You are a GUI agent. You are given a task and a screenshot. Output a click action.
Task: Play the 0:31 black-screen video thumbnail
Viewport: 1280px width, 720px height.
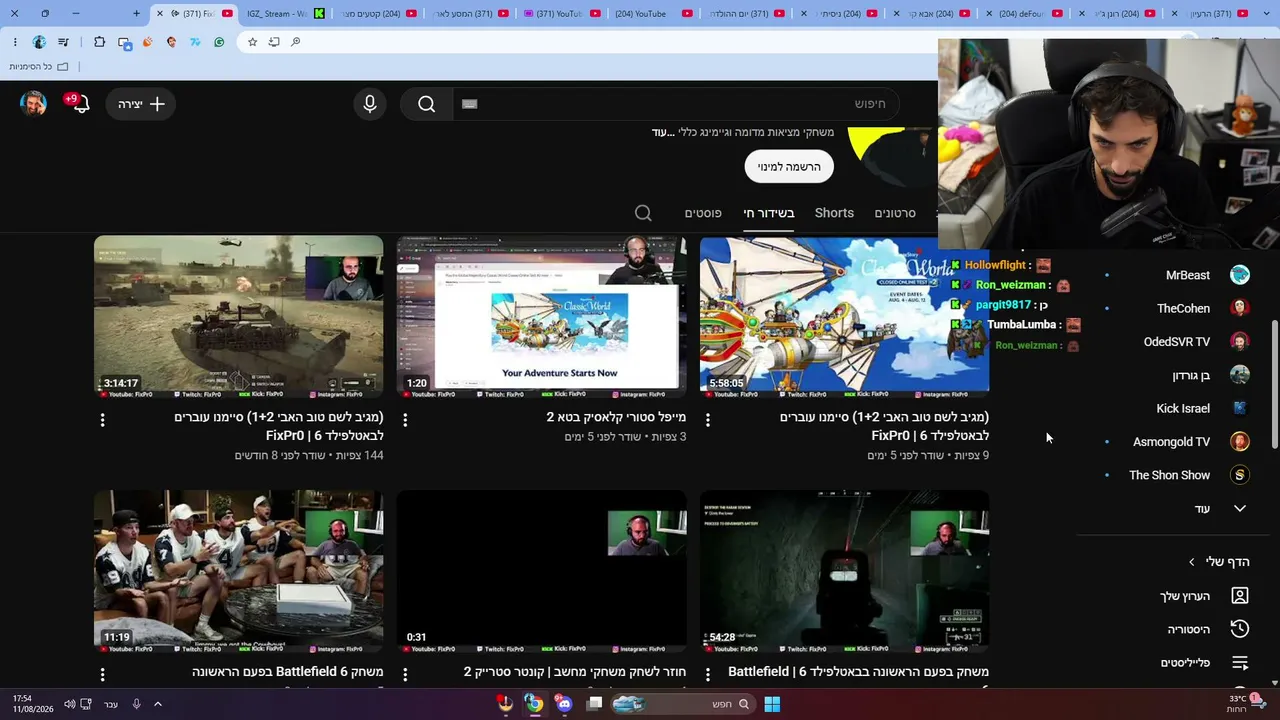click(x=541, y=572)
